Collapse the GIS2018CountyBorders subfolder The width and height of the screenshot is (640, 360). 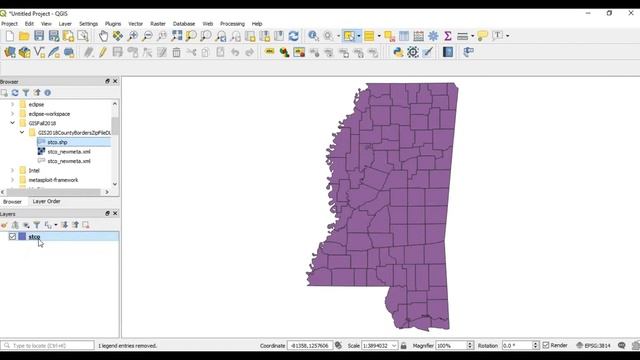pyautogui.click(x=22, y=132)
